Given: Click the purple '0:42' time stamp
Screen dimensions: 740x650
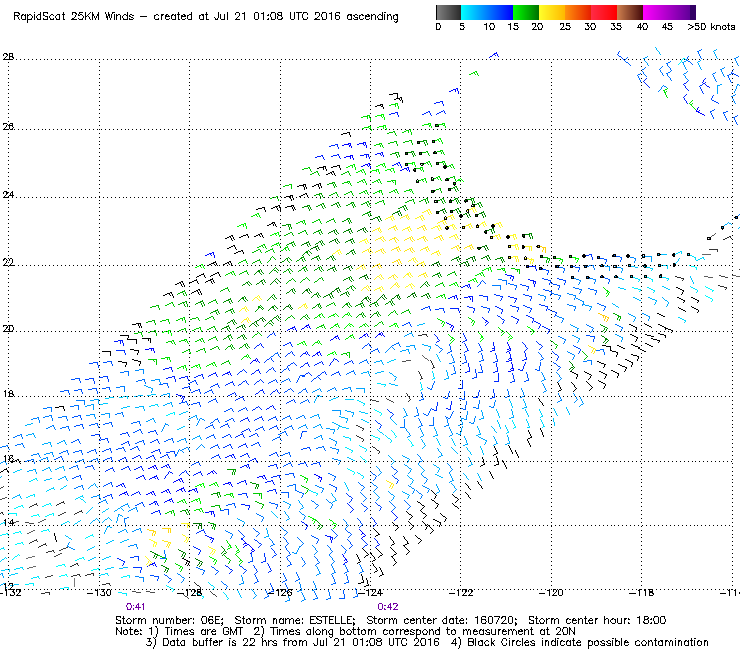Looking at the screenshot, I should 388,607.
